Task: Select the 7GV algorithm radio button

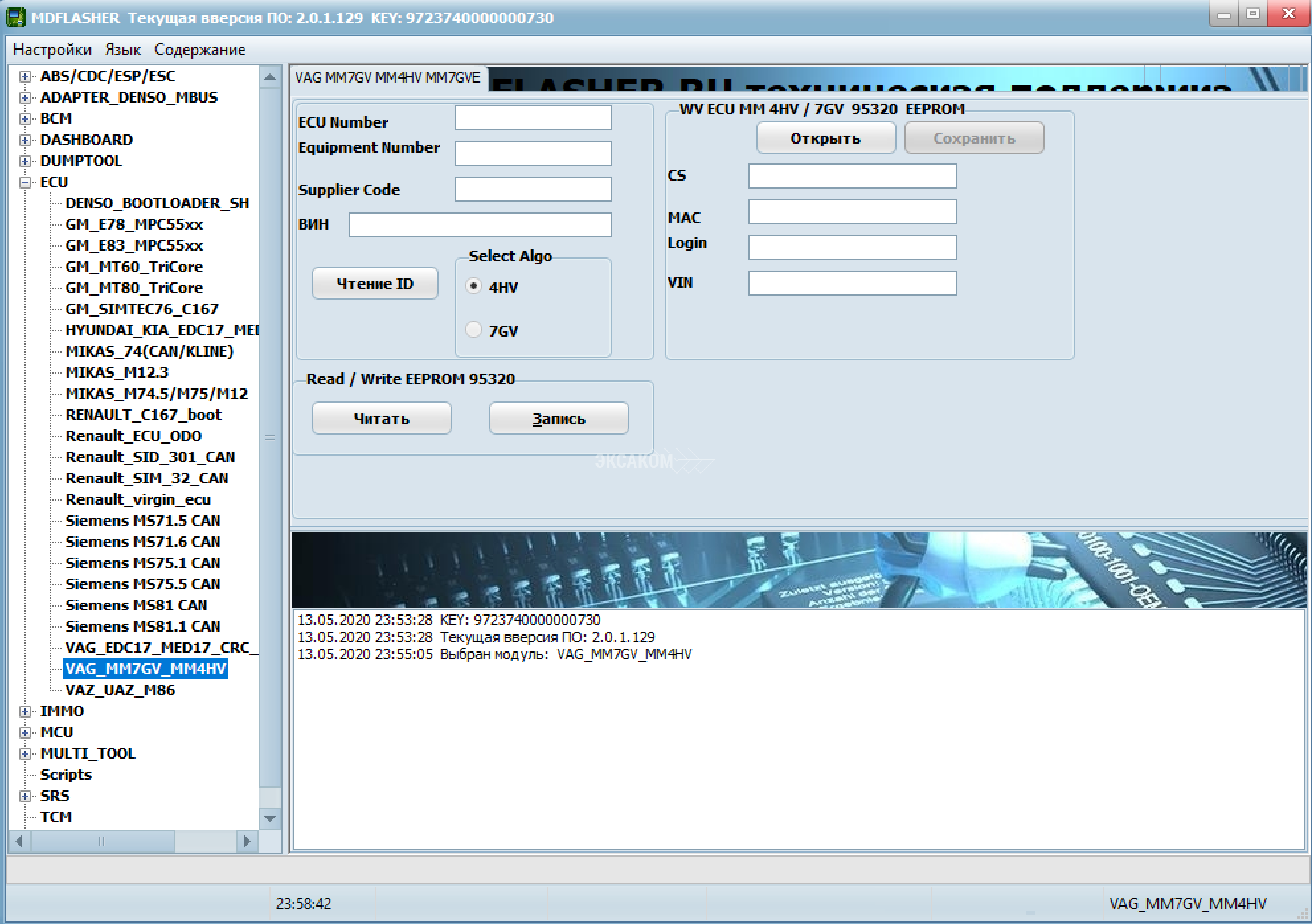Action: tap(474, 329)
